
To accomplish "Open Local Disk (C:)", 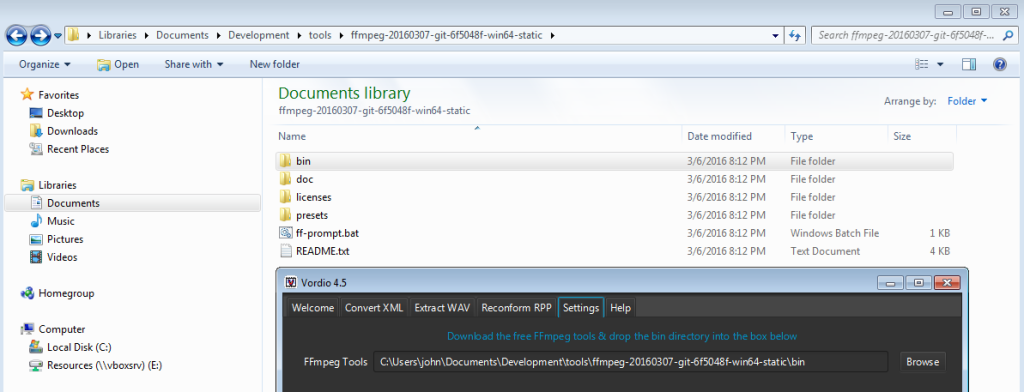I will click(x=71, y=347).
